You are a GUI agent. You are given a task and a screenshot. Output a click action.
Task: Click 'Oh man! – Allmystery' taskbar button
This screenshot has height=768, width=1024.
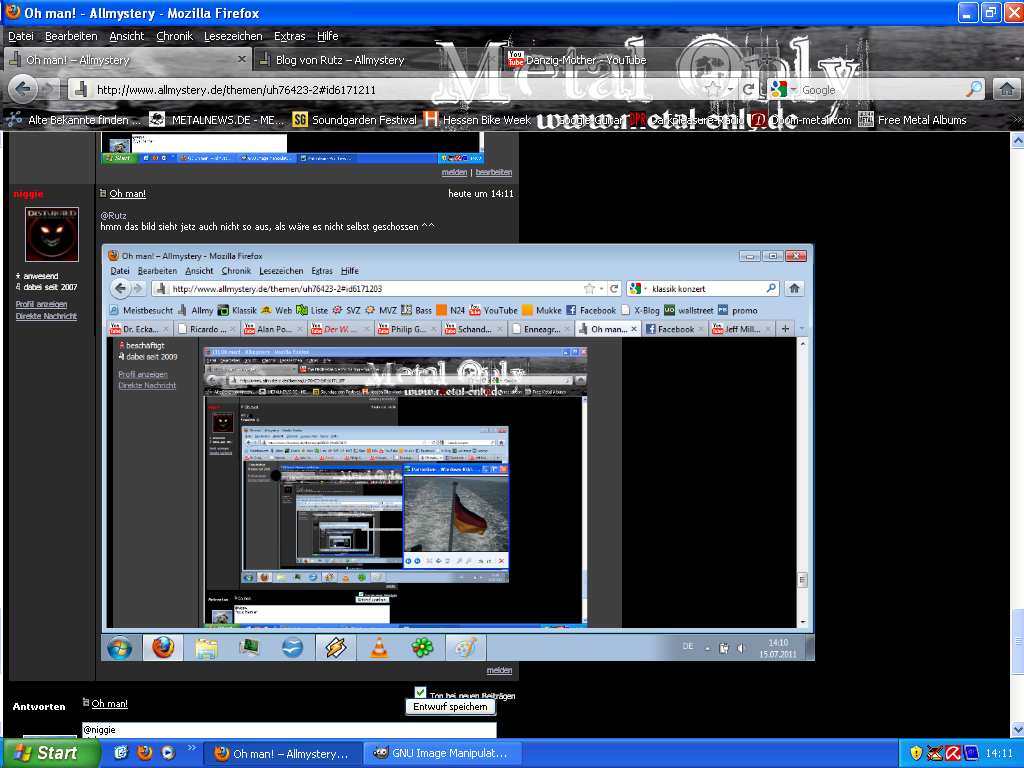click(283, 753)
